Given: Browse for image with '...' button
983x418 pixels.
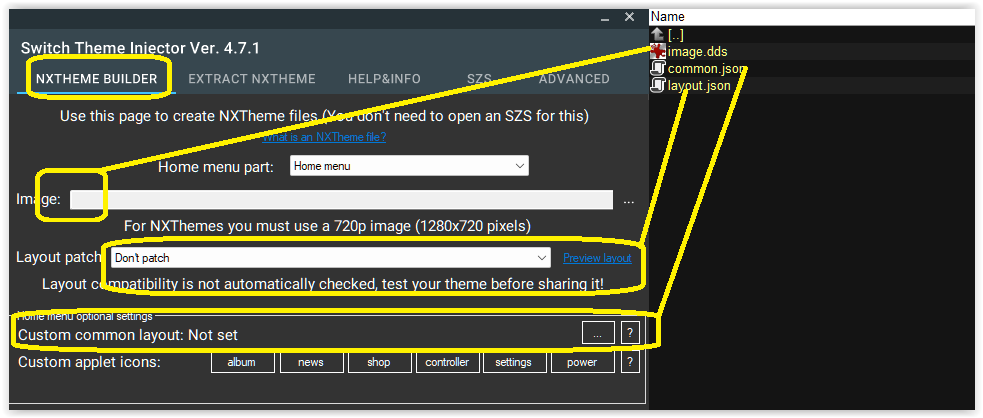Looking at the screenshot, I should pyautogui.click(x=629, y=201).
